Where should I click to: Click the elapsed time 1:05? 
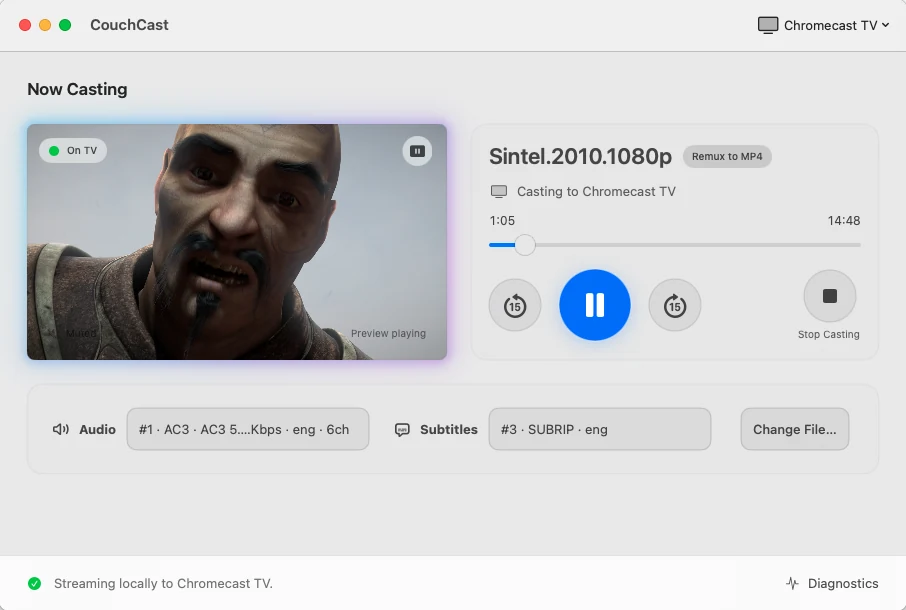[502, 221]
